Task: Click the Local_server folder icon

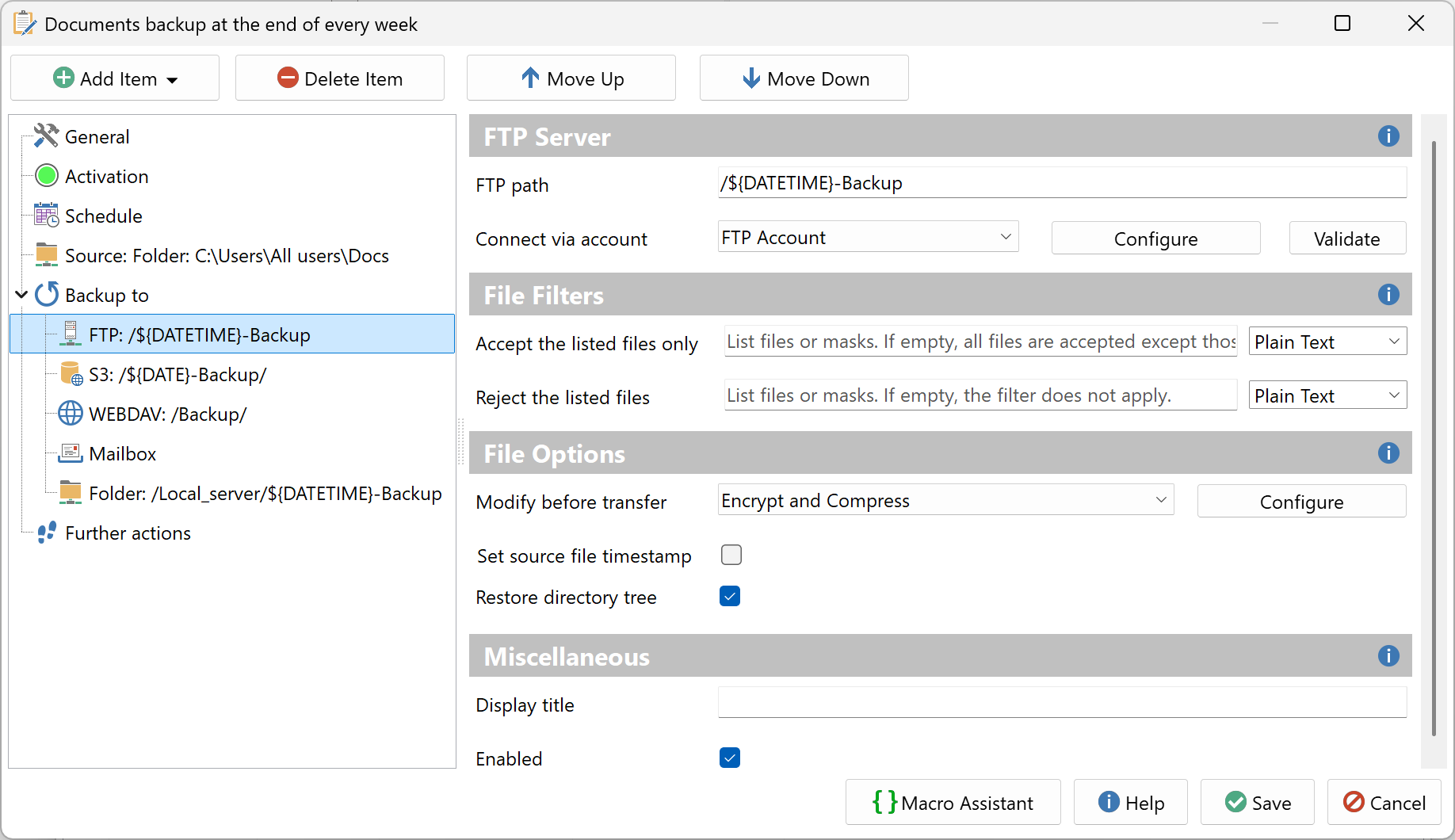Action: click(71, 493)
